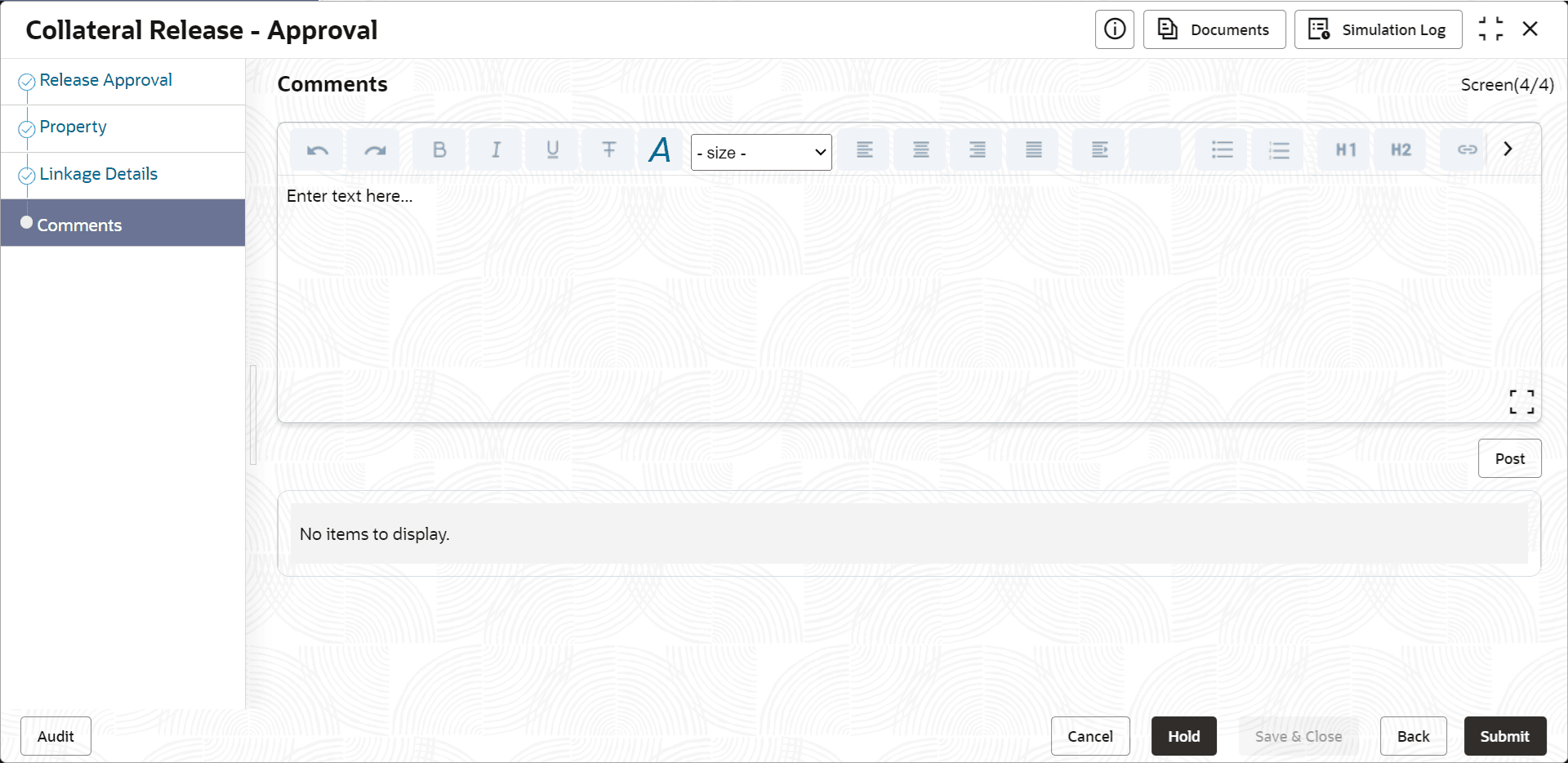Screen dimensions: 1568x763
Task: Insert a numbered list
Action: [1279, 150]
